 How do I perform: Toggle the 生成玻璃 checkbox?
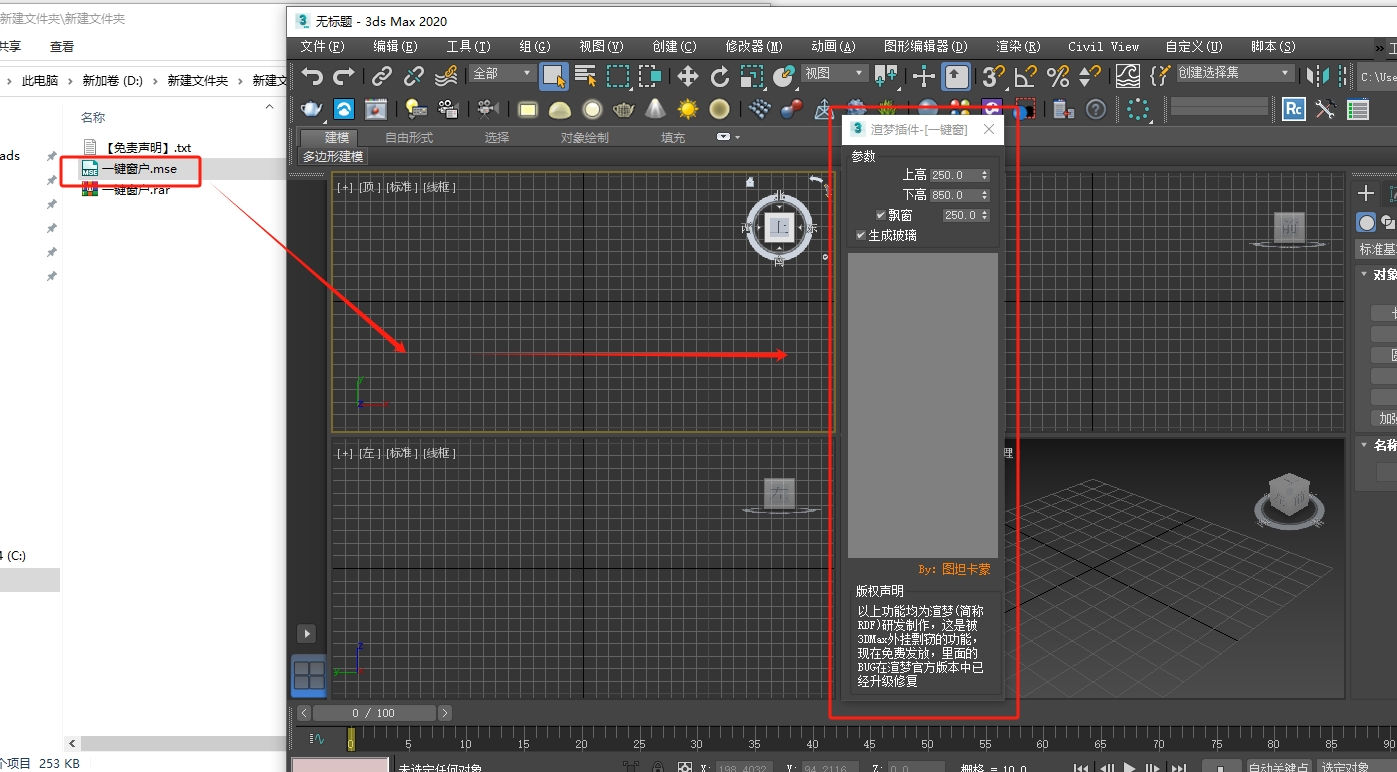tap(861, 235)
